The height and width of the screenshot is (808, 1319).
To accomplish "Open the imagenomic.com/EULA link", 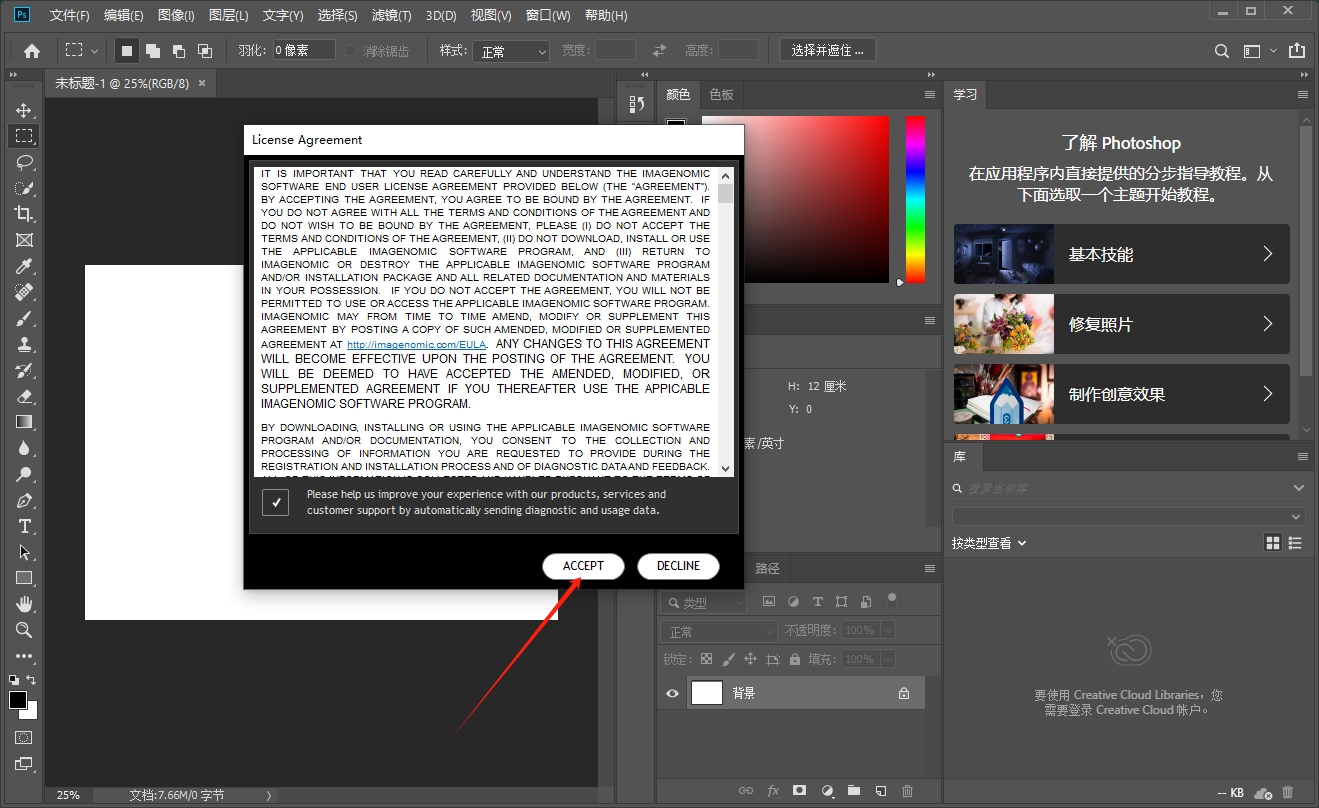I will 416,344.
